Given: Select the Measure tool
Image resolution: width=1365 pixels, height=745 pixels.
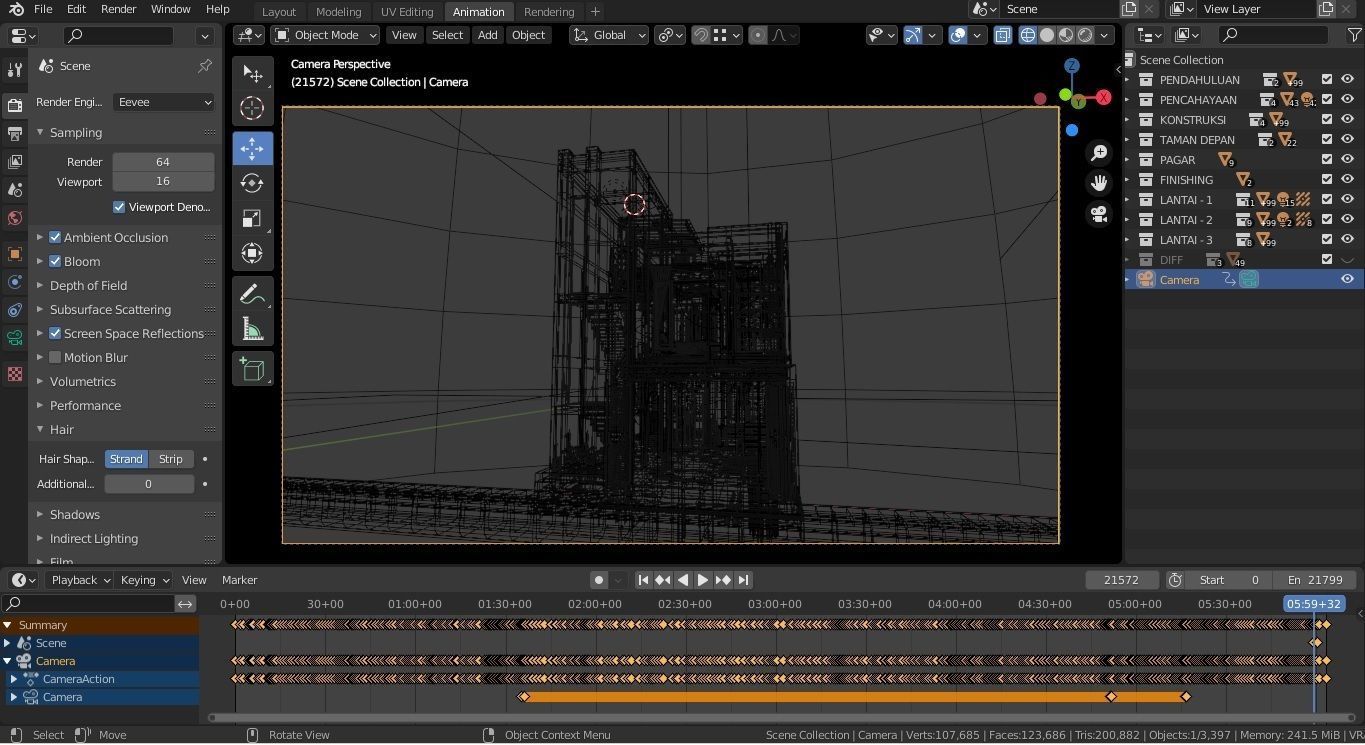Looking at the screenshot, I should tap(252, 329).
